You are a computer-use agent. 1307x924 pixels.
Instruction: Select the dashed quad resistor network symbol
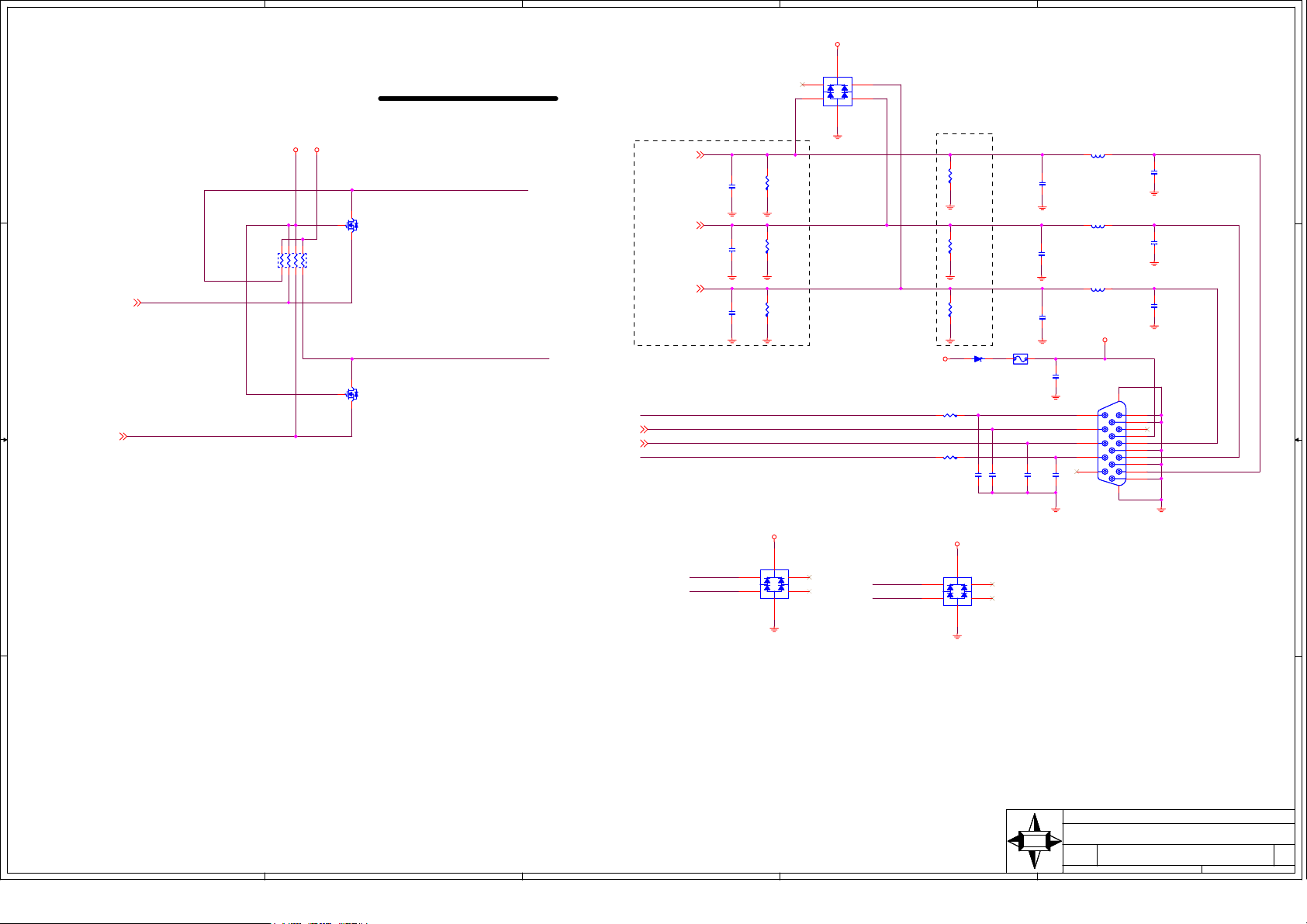pyautogui.click(x=292, y=261)
